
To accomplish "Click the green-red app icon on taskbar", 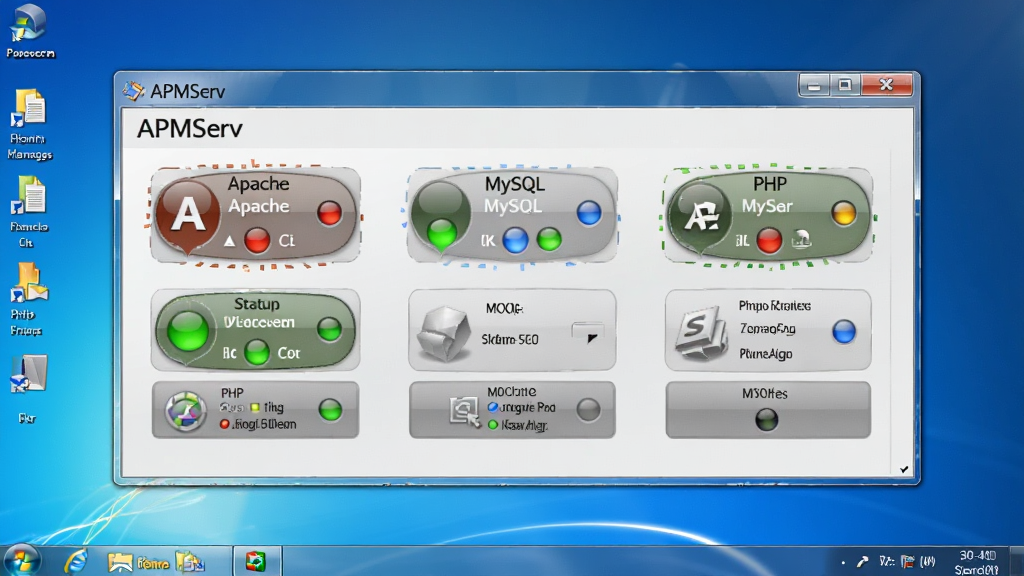I will pos(255,562).
